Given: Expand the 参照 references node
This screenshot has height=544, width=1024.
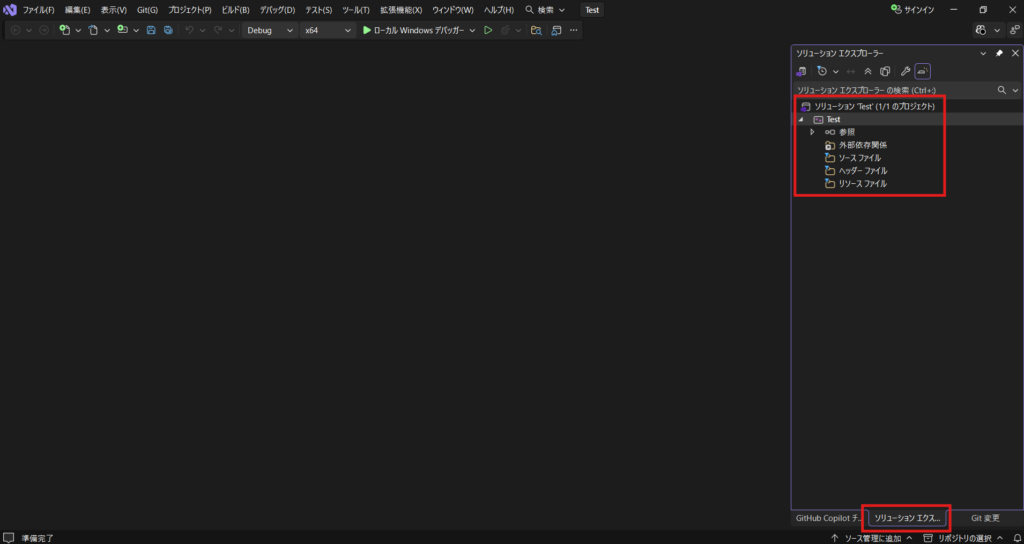Looking at the screenshot, I should pos(812,132).
